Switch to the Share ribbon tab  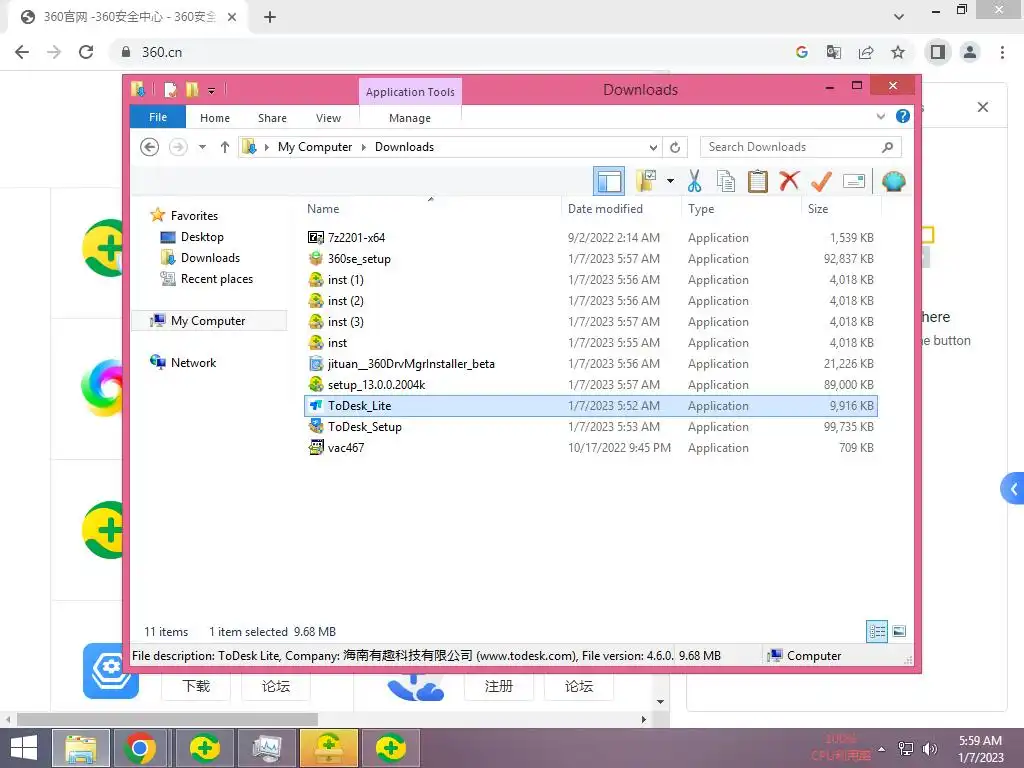pos(272,118)
